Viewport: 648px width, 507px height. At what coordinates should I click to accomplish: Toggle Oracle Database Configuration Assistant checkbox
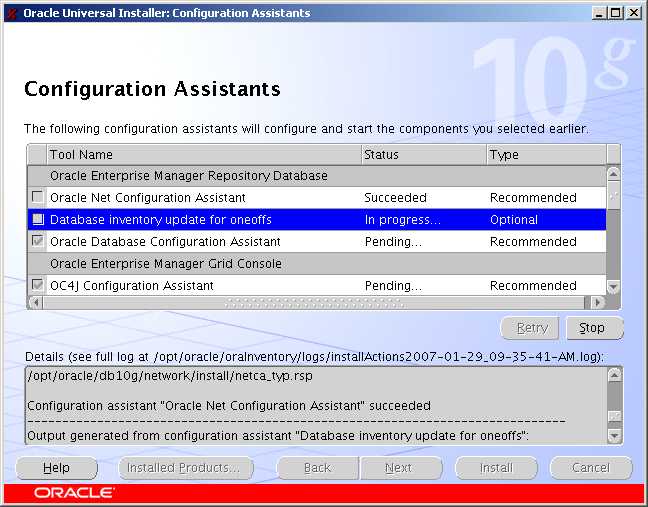pos(37,242)
